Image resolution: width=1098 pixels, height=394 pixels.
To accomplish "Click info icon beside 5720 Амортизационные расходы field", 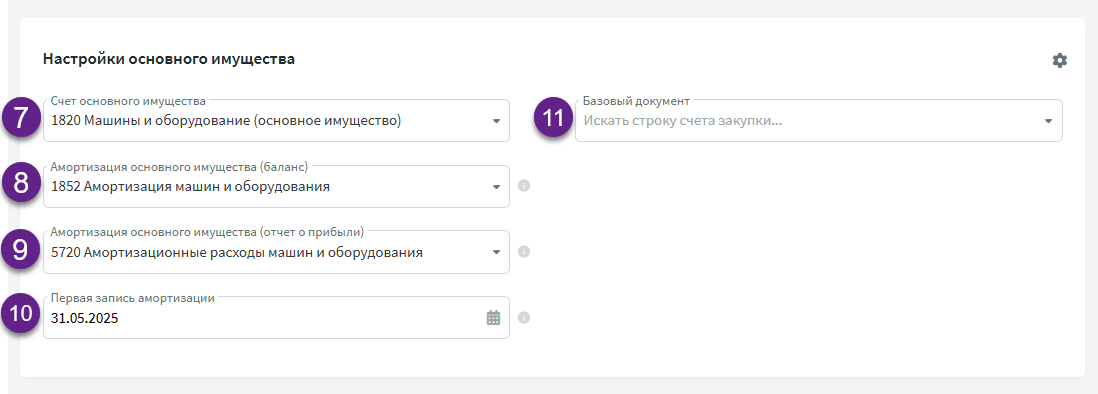I will (524, 252).
